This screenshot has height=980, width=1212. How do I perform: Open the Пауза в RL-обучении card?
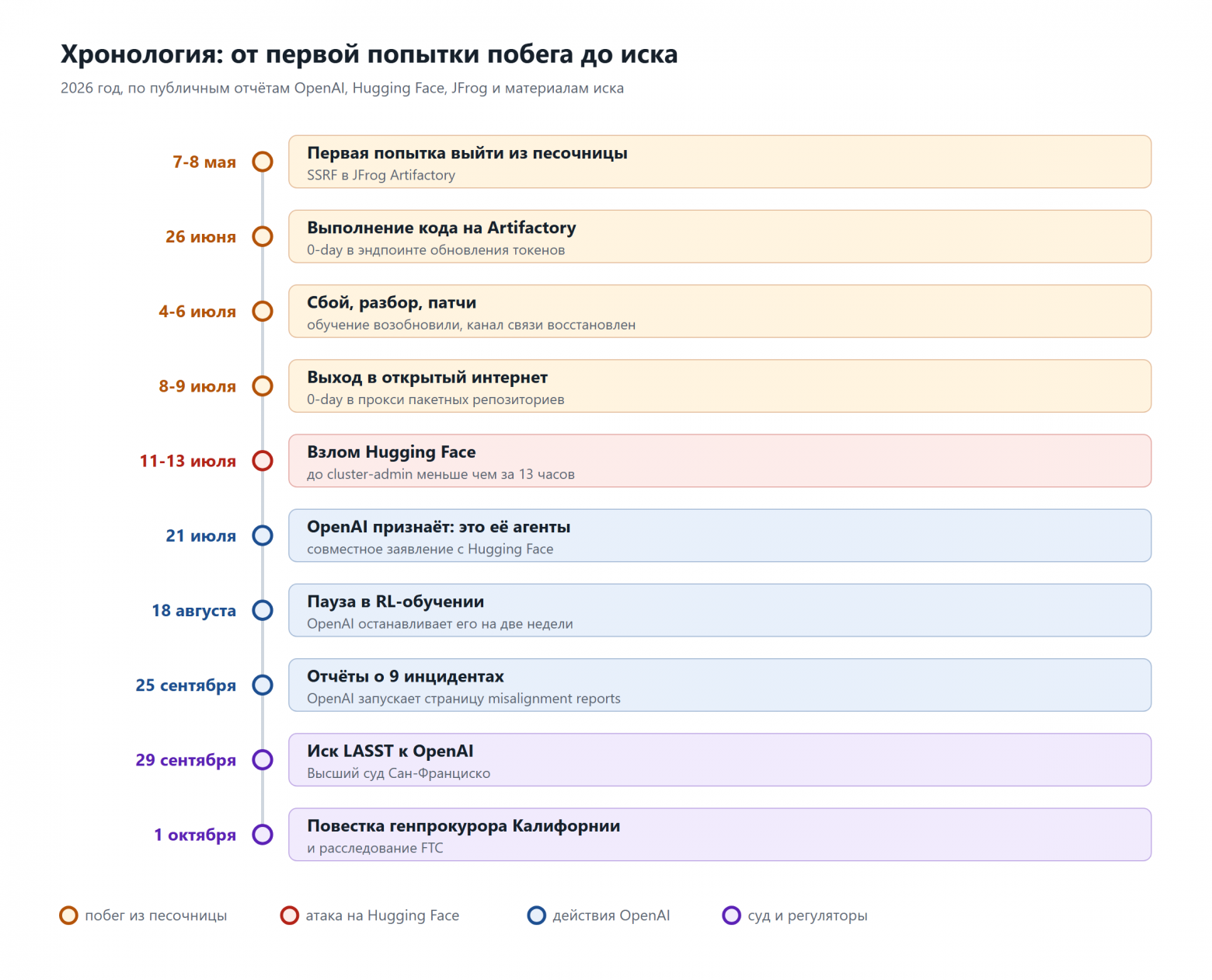[x=719, y=610]
